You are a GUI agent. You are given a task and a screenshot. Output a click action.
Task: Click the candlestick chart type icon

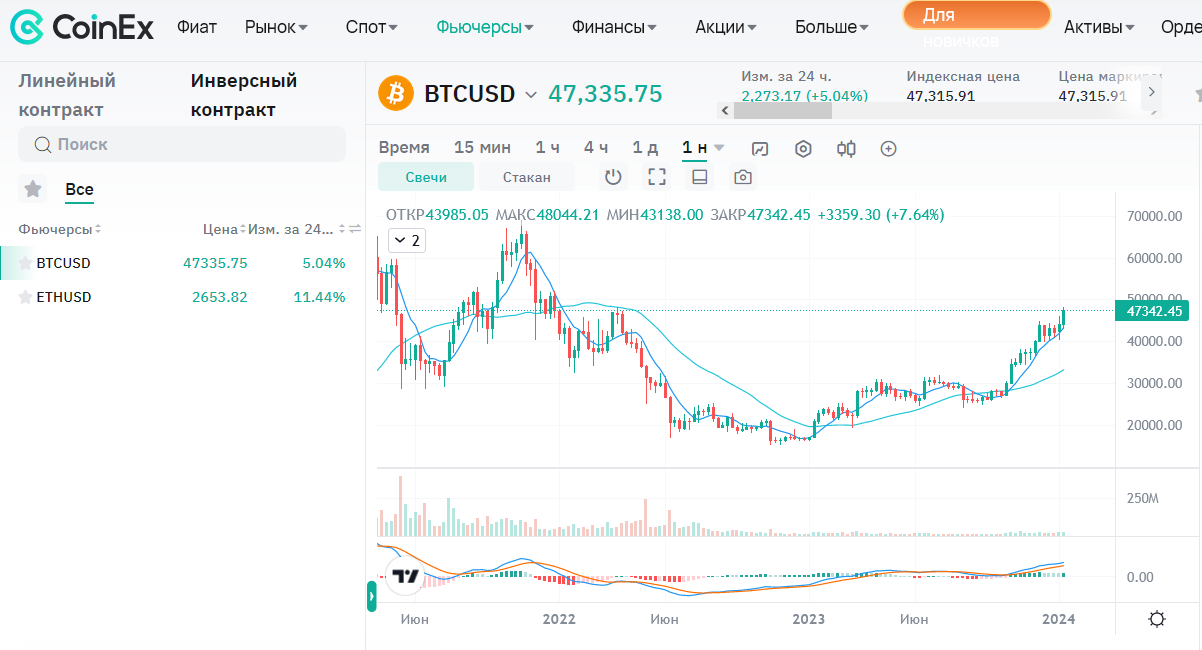click(846, 149)
